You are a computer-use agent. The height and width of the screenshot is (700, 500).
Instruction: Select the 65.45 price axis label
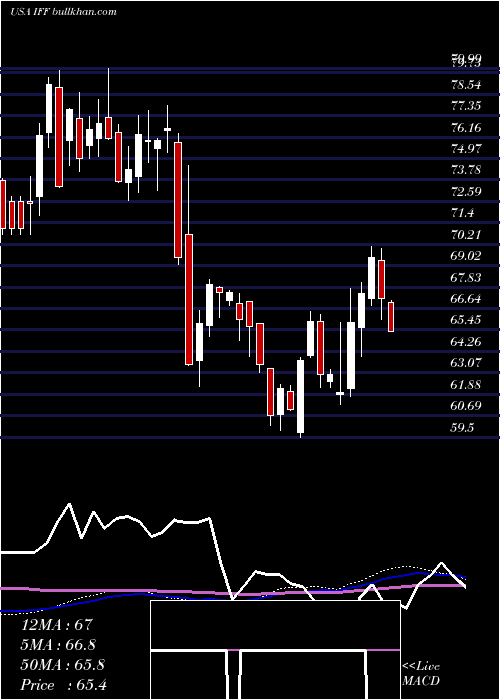467,320
